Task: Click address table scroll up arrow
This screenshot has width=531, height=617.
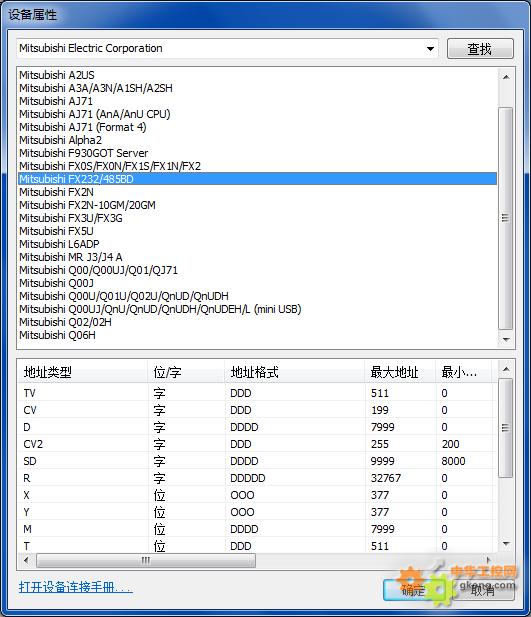Action: 506,369
